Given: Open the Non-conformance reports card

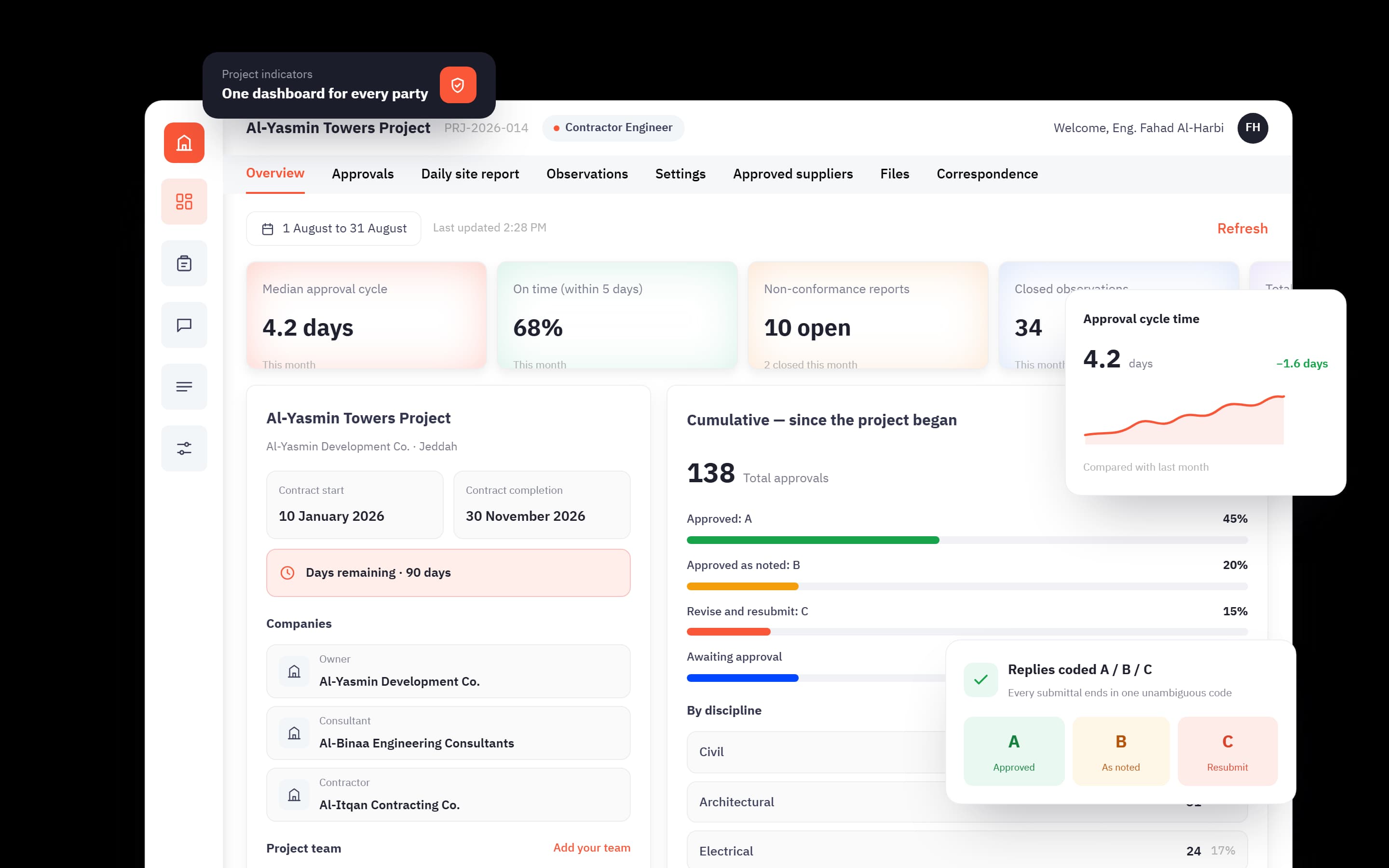Looking at the screenshot, I should (x=868, y=315).
